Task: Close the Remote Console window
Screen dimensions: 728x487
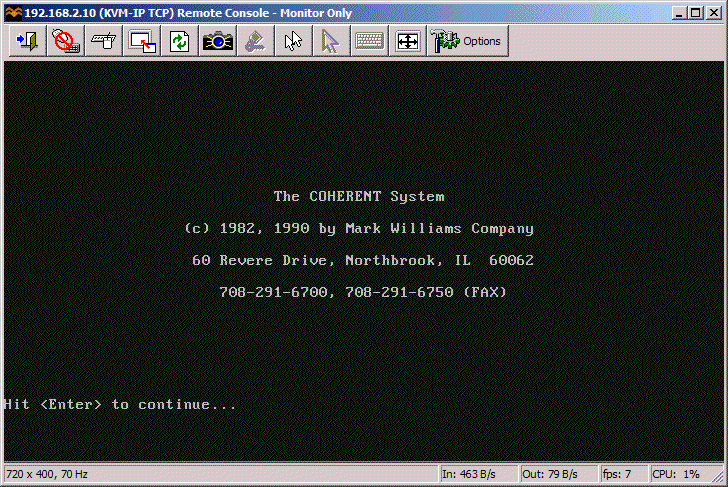Action: pos(714,13)
